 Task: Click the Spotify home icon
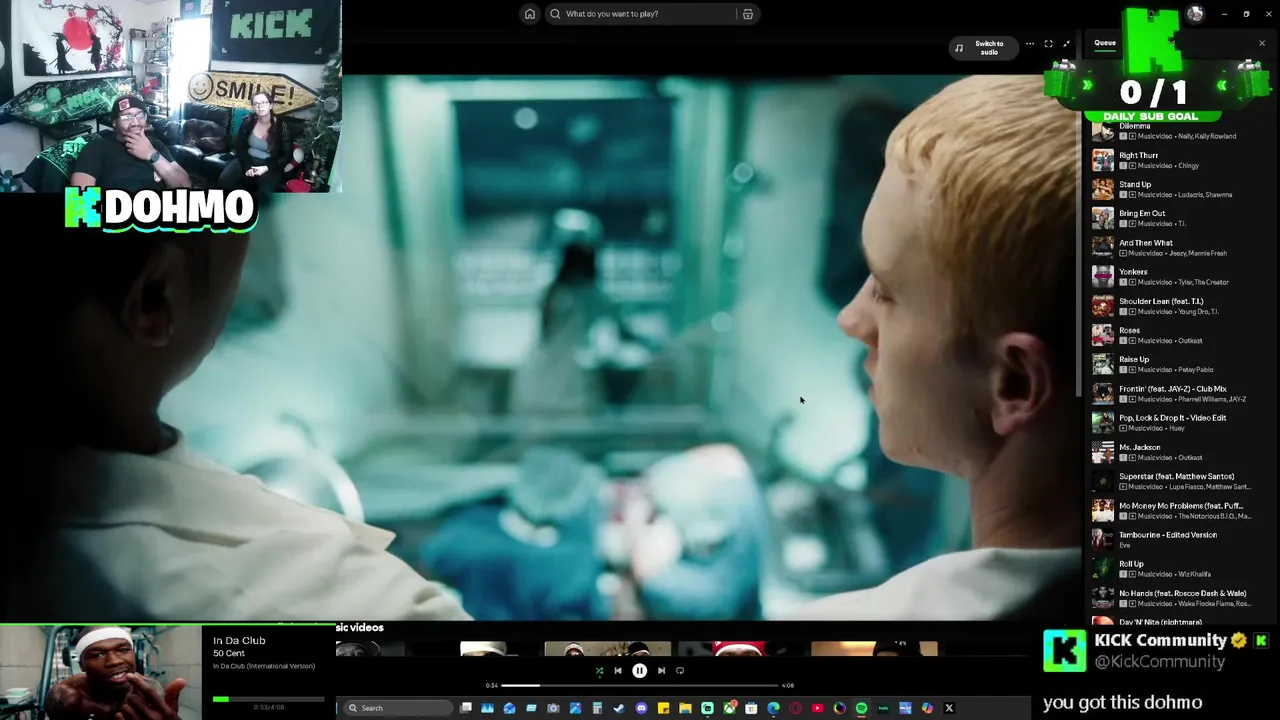pos(530,14)
